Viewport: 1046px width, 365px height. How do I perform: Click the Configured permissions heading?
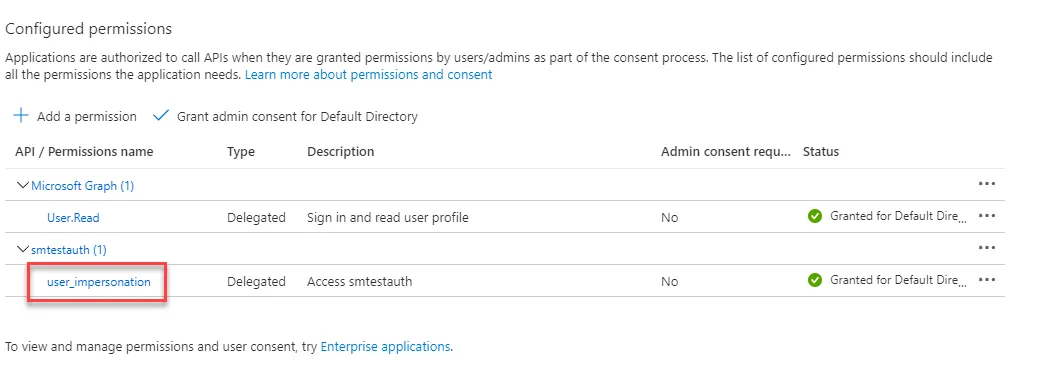coord(89,29)
